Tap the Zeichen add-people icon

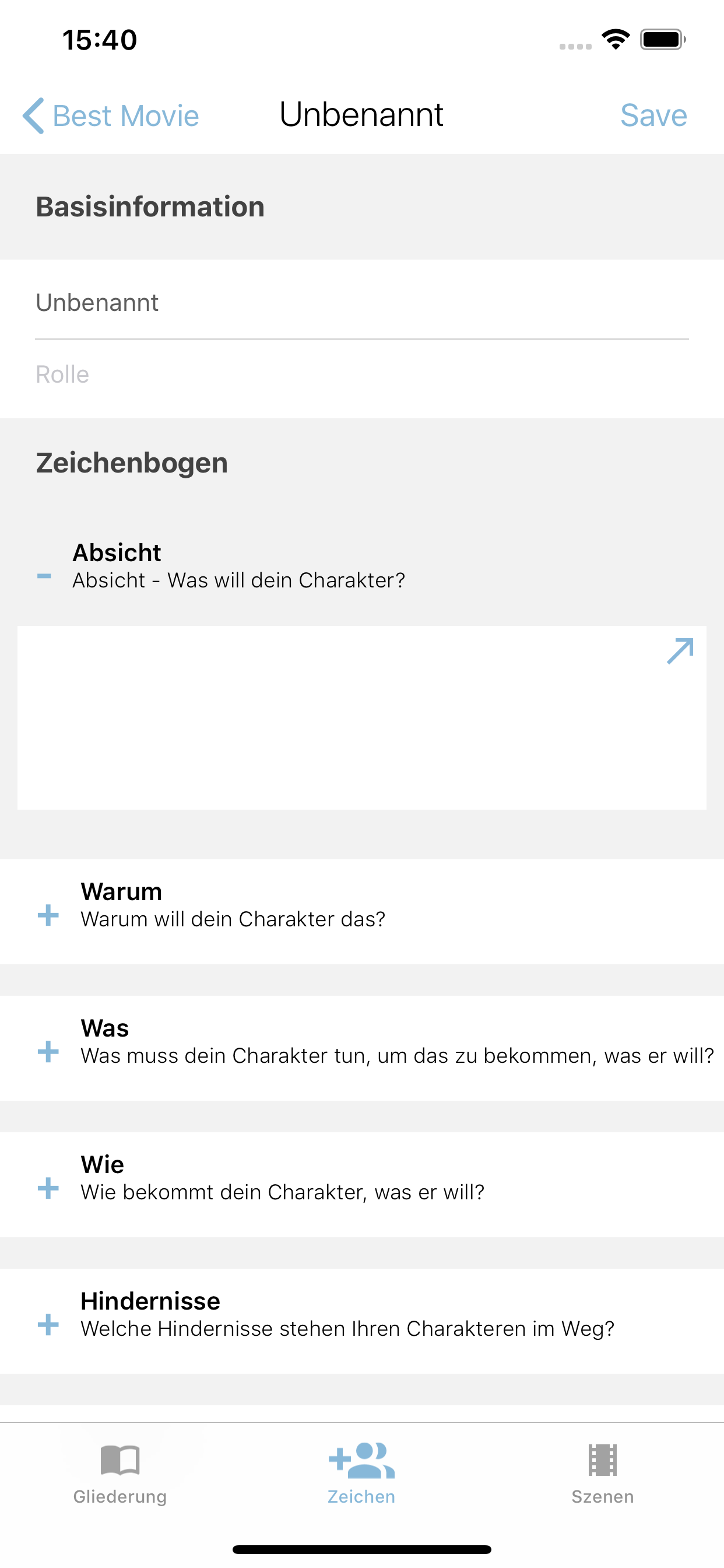pos(361,1459)
